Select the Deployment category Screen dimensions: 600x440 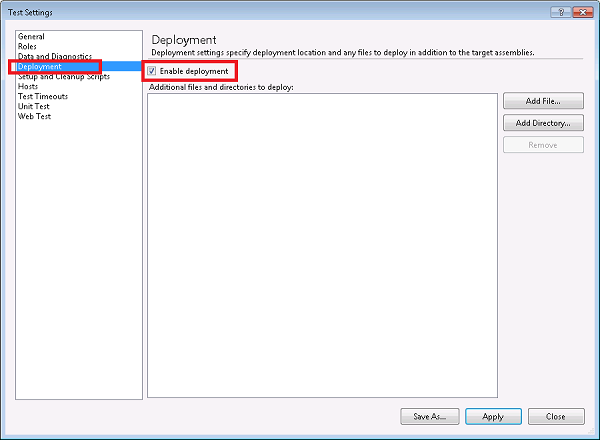[40, 66]
